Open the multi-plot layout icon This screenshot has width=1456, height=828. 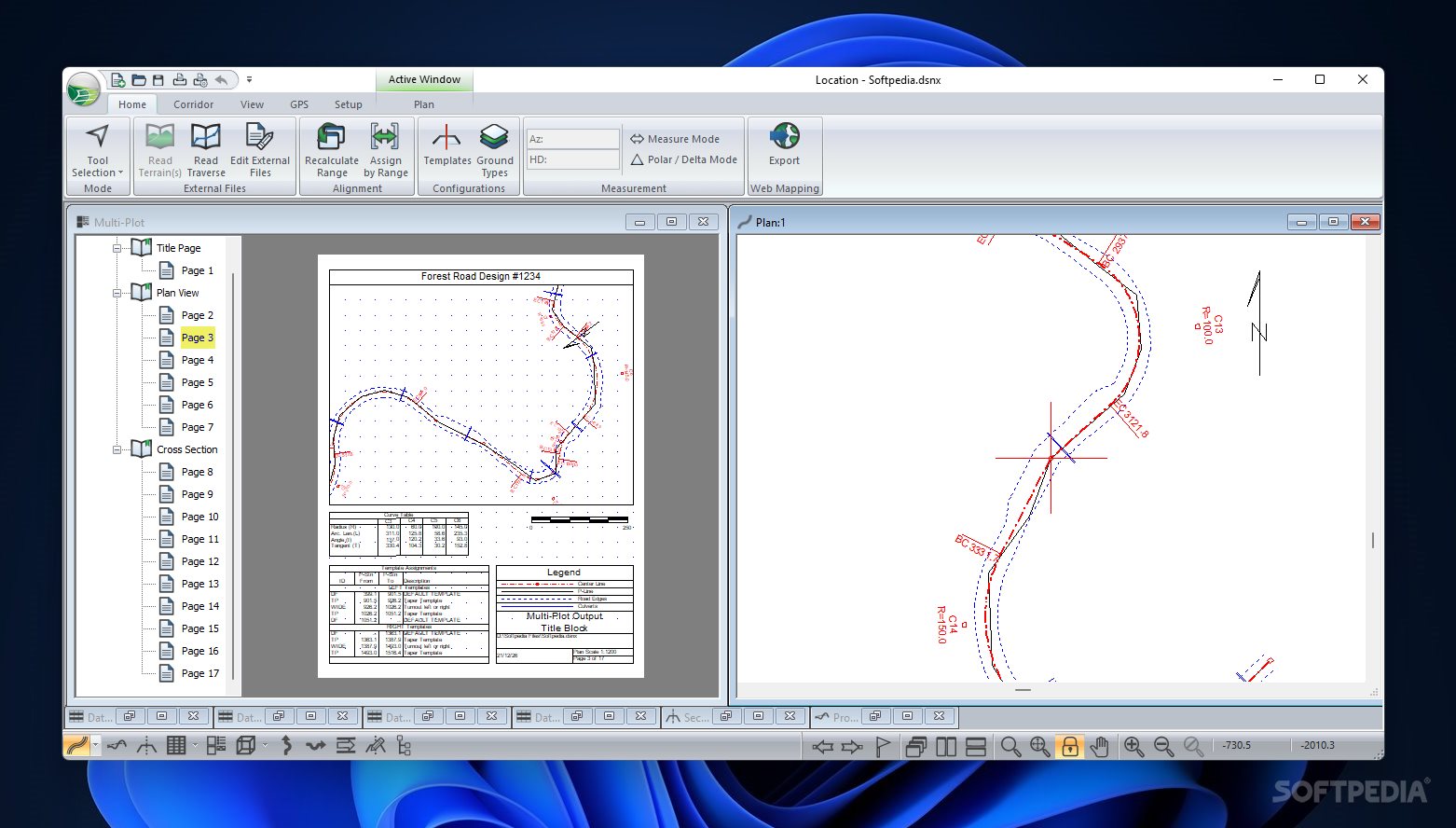[216, 746]
